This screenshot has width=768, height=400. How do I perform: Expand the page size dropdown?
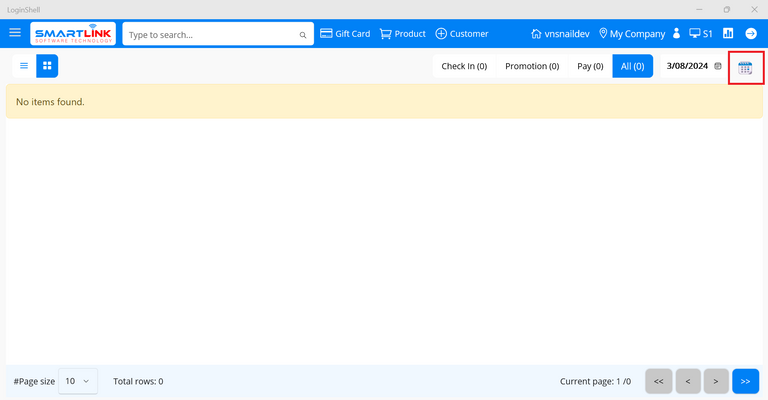click(78, 381)
